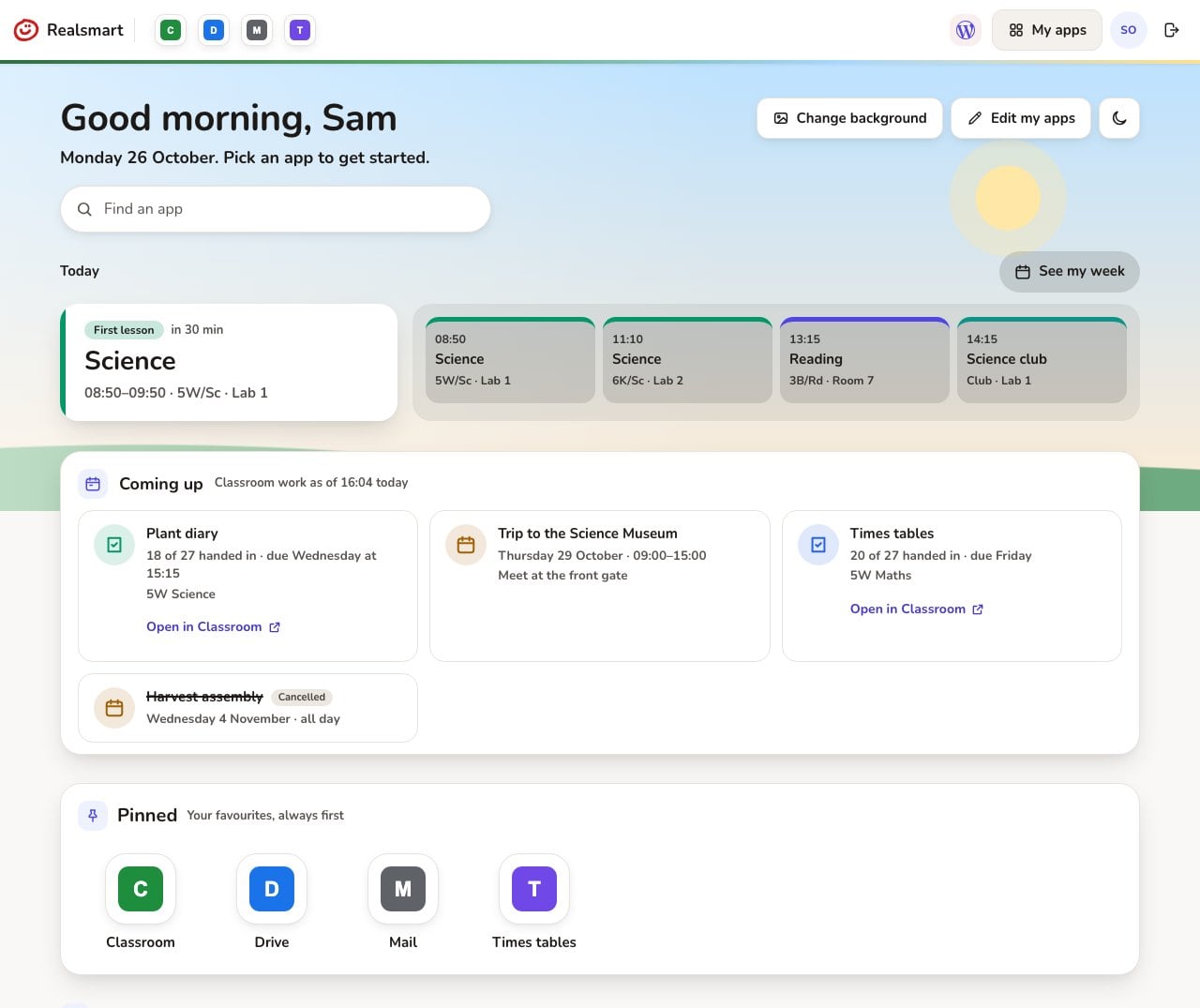1200x1008 pixels.
Task: Select the 13:15 Reading timetable card
Action: [x=864, y=360]
